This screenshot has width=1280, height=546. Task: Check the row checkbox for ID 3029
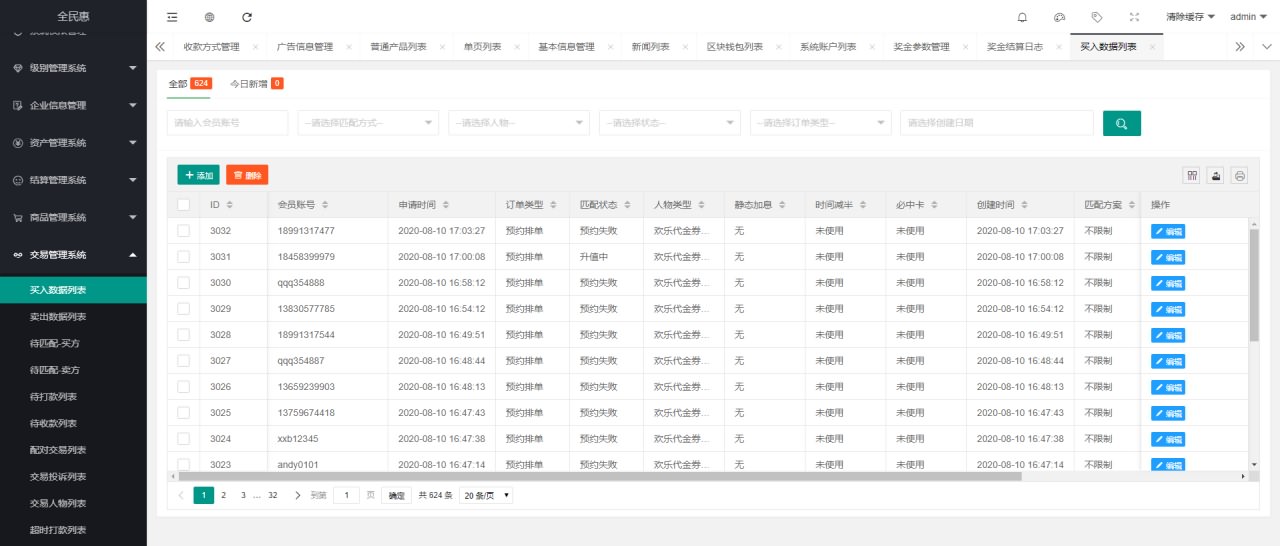tap(183, 309)
